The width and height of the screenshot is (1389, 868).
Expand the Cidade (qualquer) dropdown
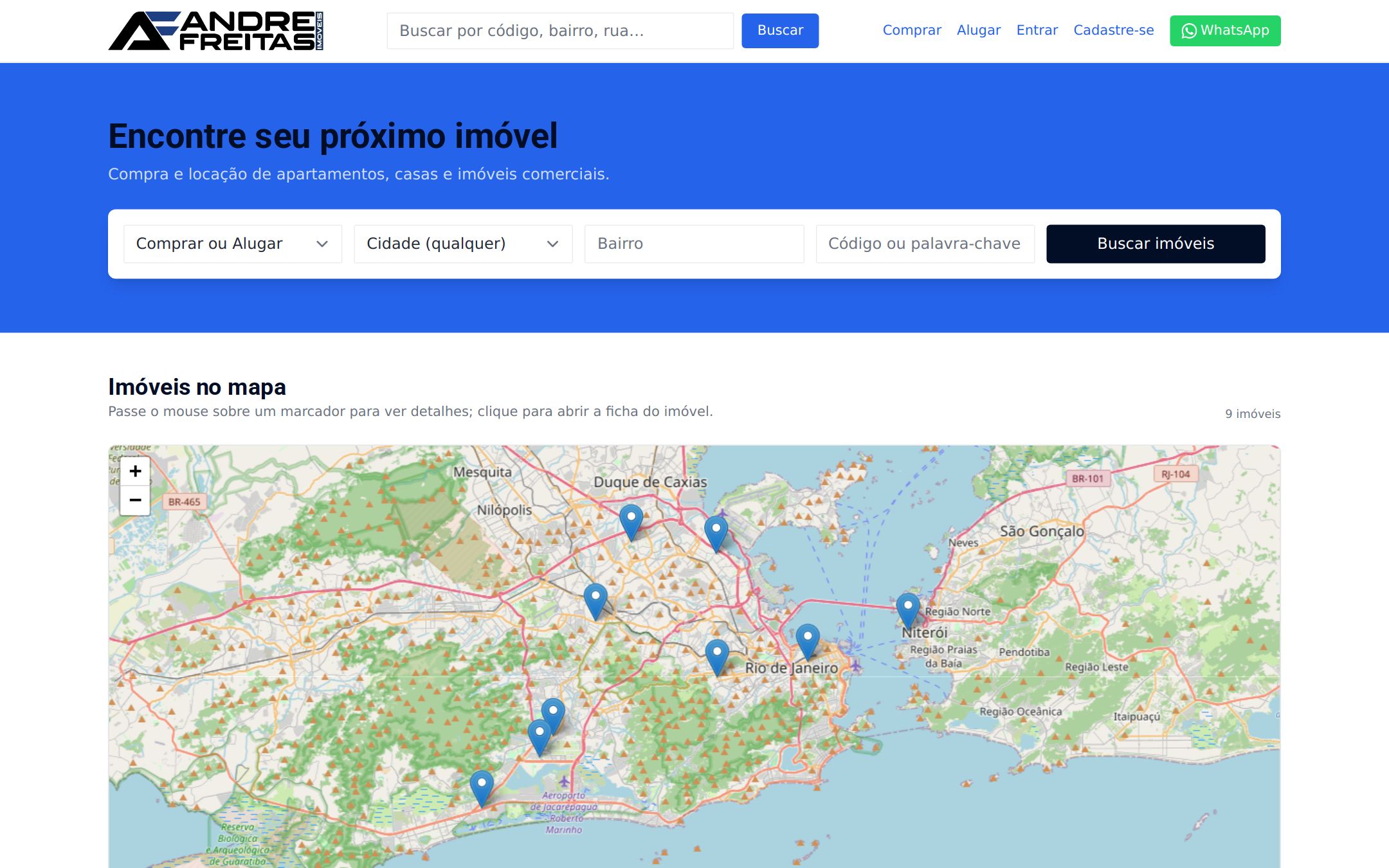(x=463, y=244)
